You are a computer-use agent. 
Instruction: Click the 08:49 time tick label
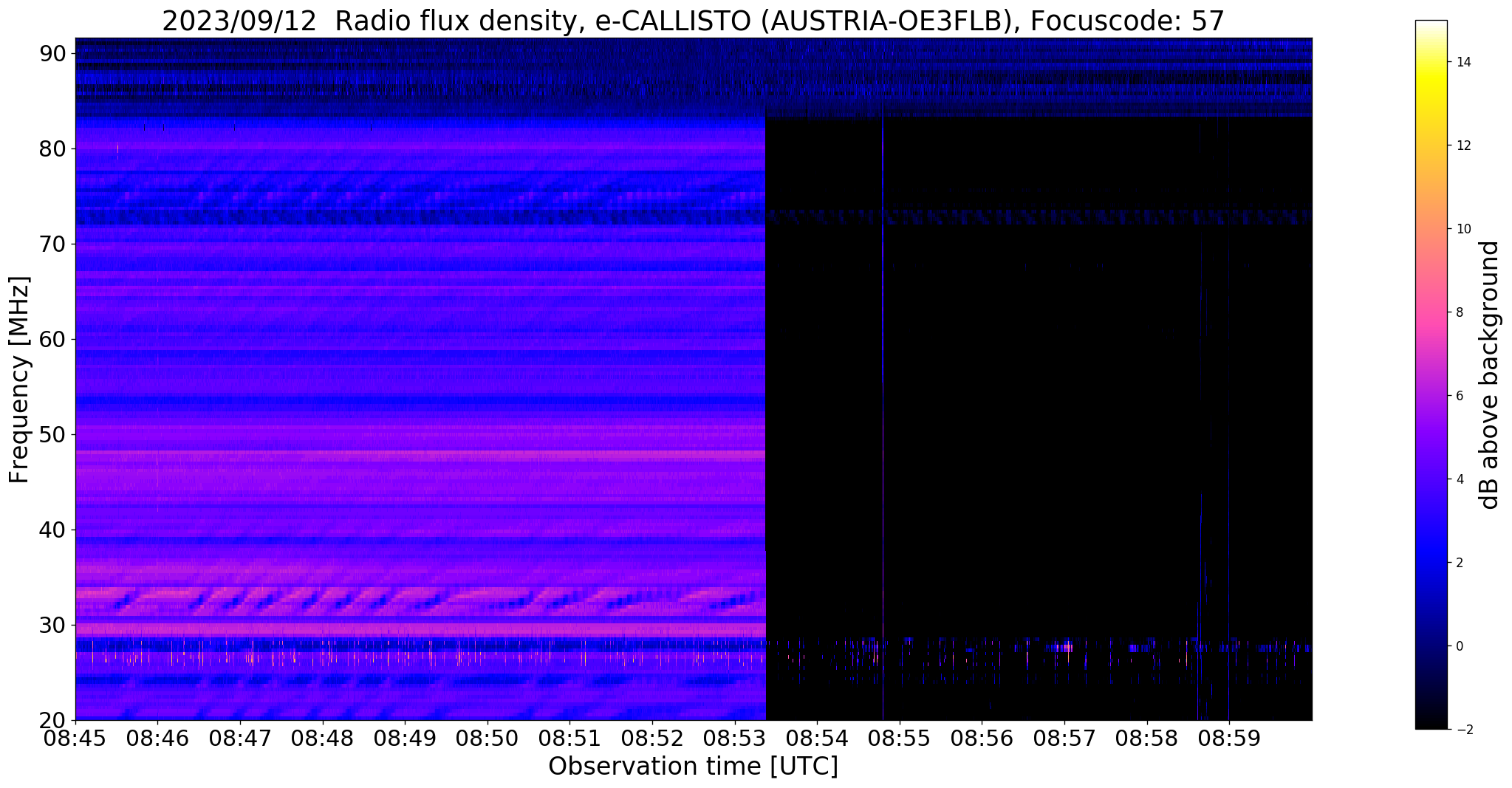(x=404, y=739)
